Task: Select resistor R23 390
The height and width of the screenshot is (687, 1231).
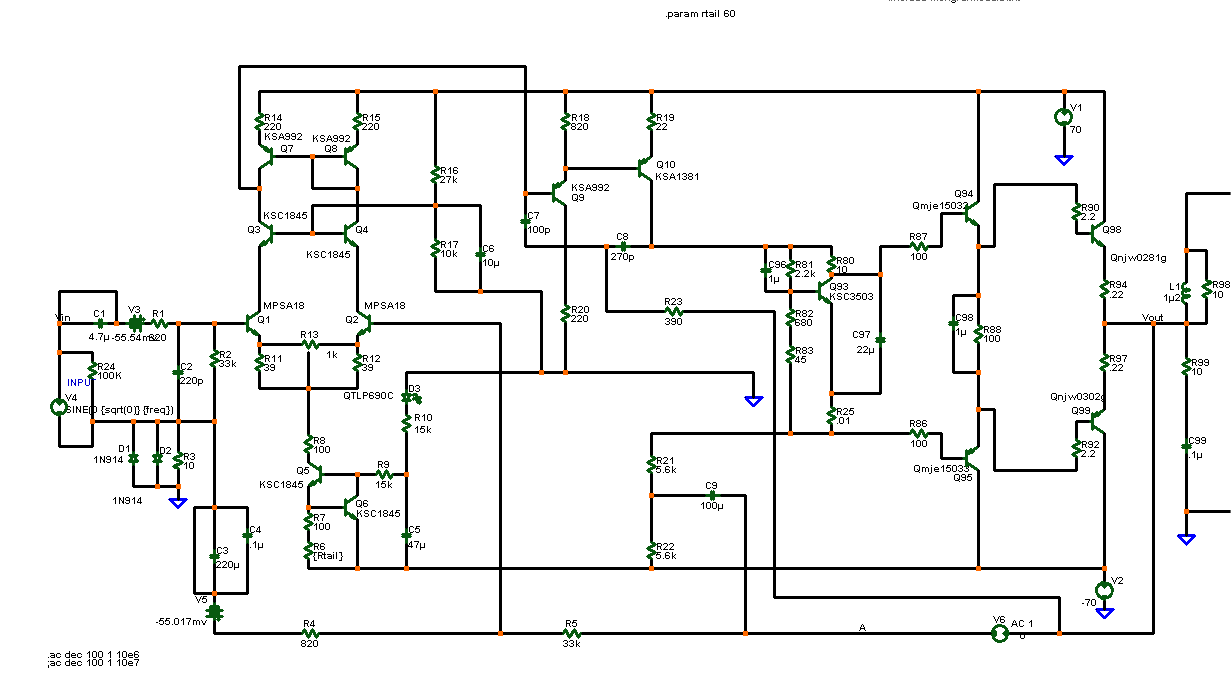Action: click(672, 311)
